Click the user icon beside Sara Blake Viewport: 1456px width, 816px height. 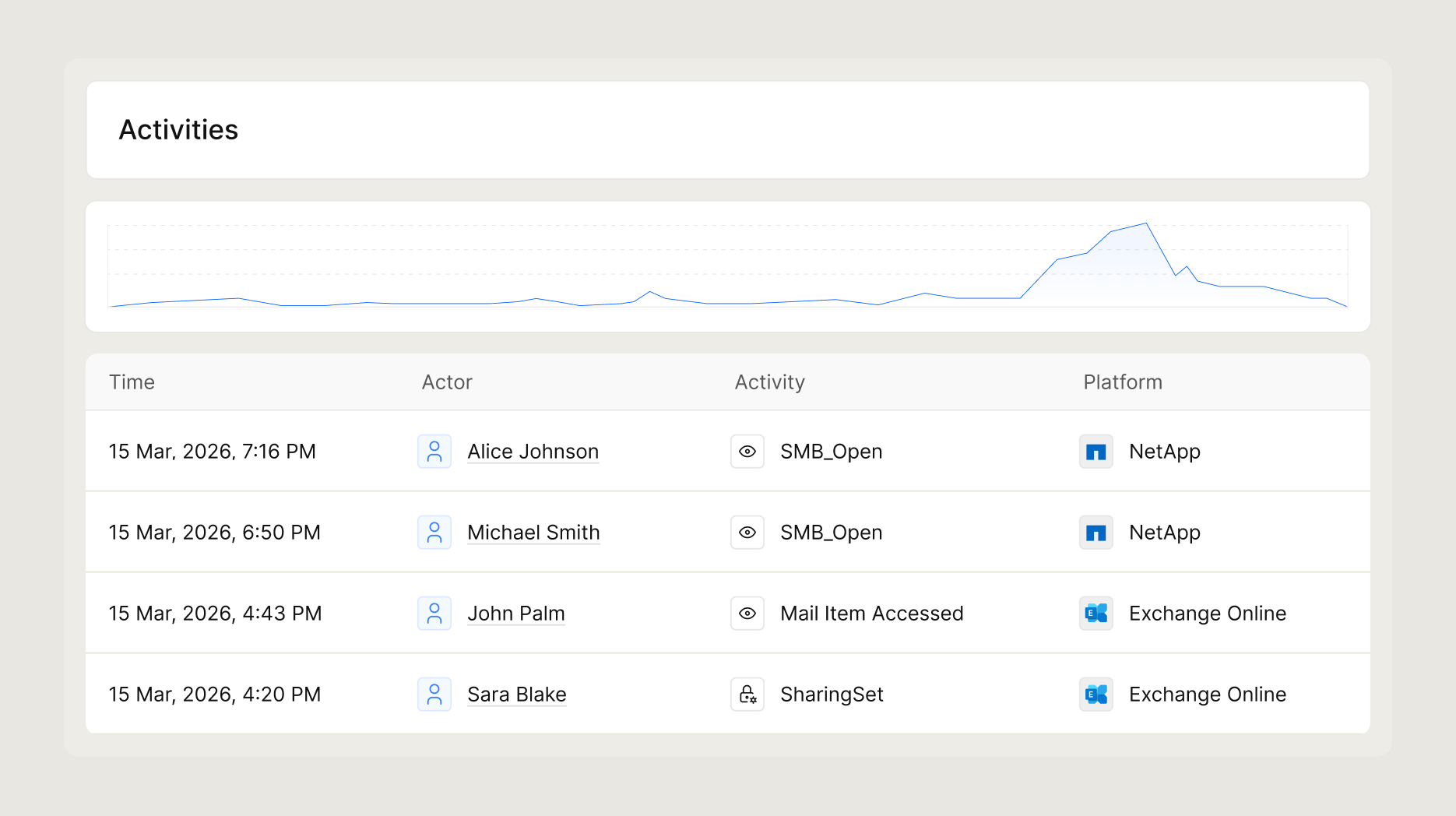434,695
